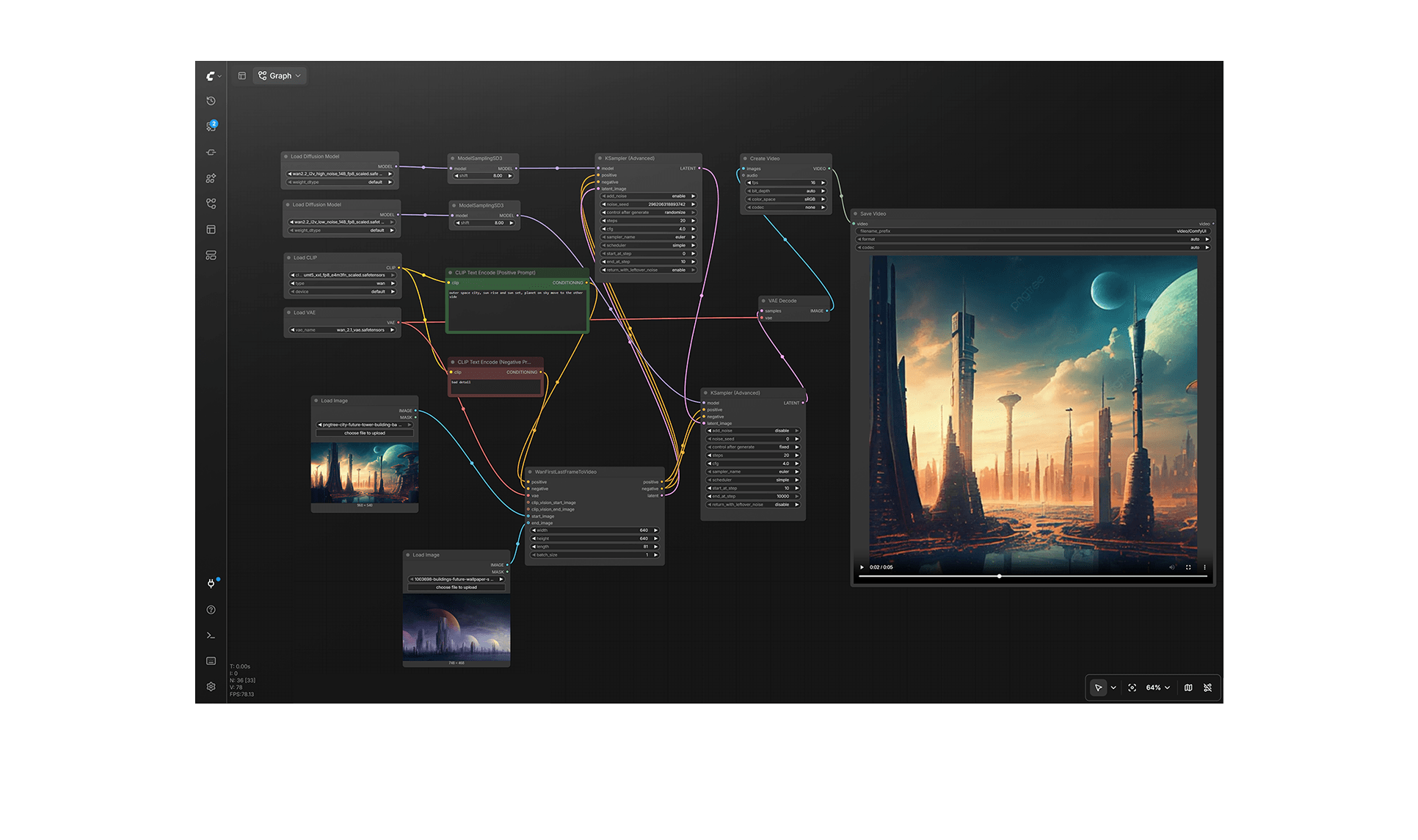Image resolution: width=1418 pixels, height=840 pixels.
Task: Toggle link visibility icon in canvas toolbar
Action: [1207, 687]
